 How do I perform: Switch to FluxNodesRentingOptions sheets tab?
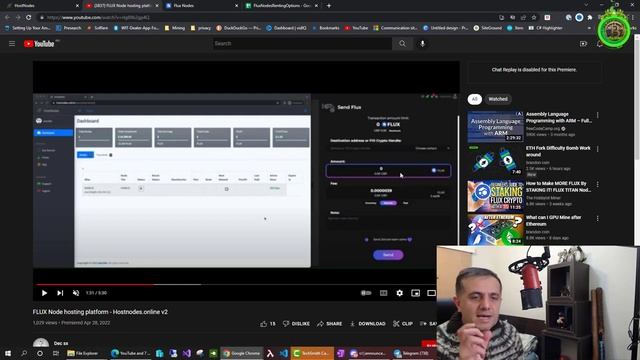pyautogui.click(x=282, y=6)
